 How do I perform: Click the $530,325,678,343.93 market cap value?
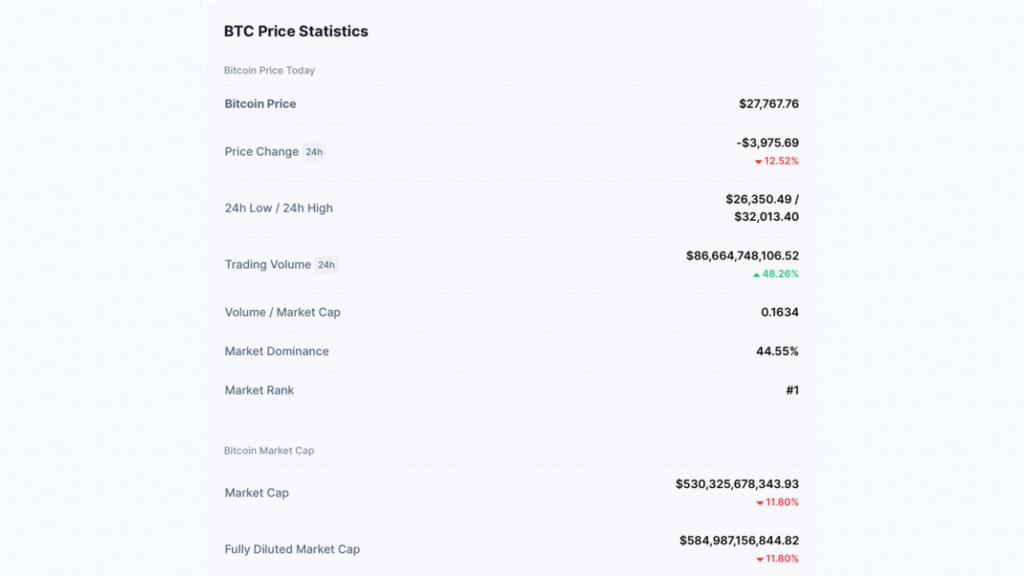737,484
